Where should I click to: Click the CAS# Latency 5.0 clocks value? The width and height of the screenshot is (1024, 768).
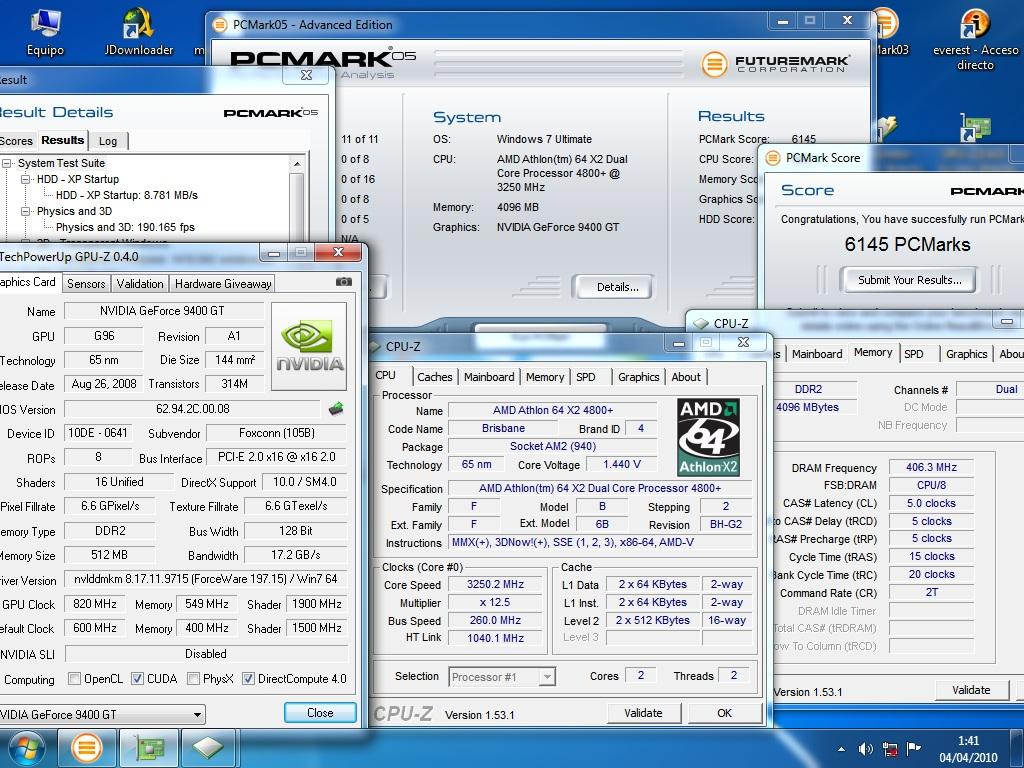click(x=931, y=504)
